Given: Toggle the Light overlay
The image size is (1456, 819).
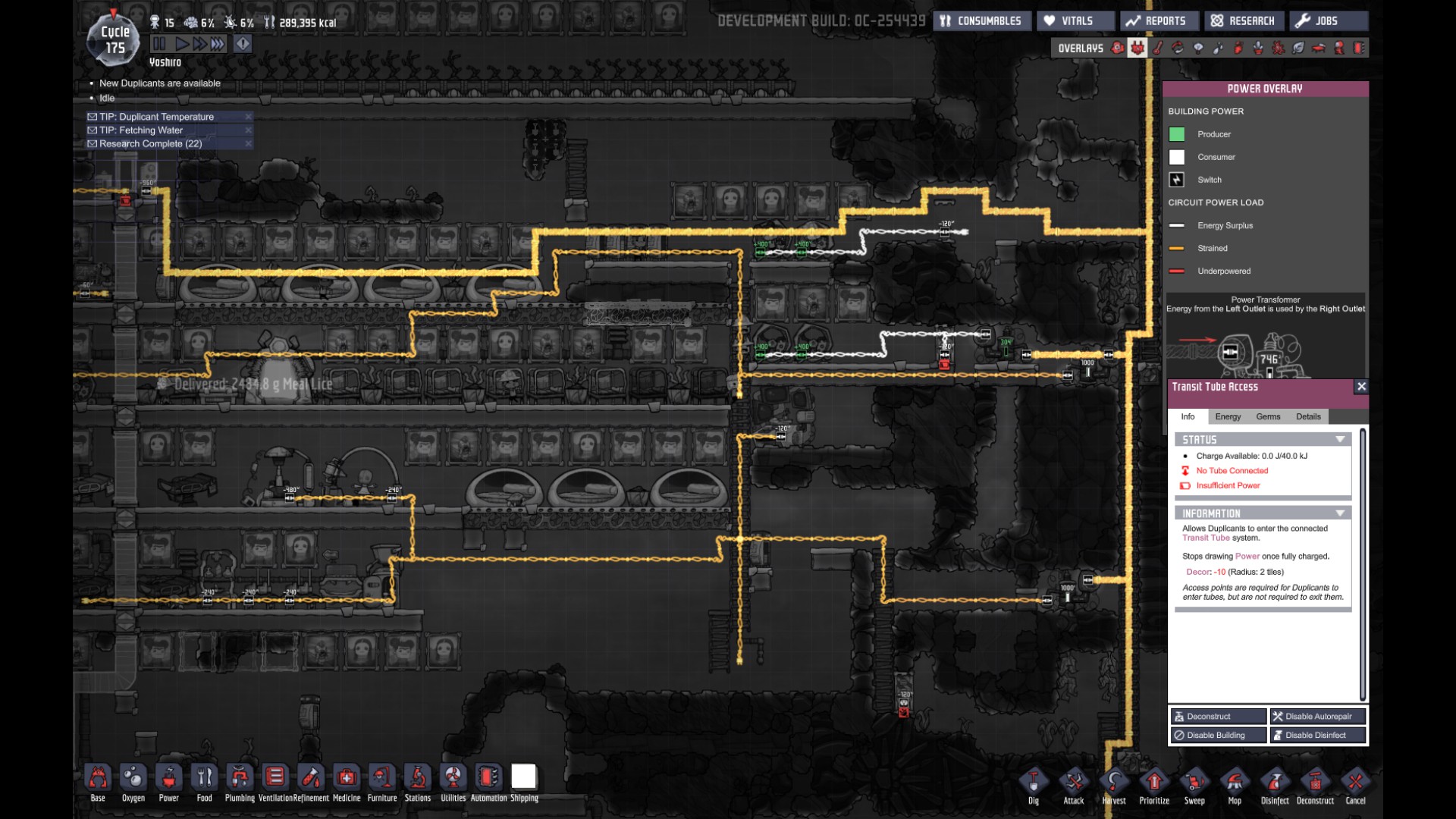Looking at the screenshot, I should (1198, 48).
